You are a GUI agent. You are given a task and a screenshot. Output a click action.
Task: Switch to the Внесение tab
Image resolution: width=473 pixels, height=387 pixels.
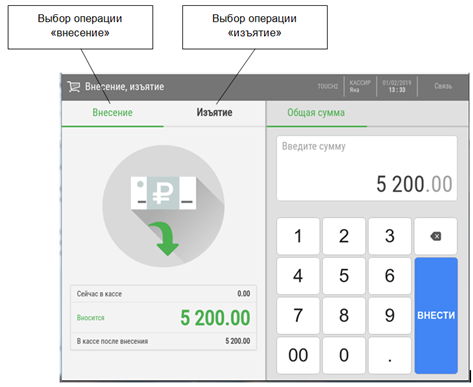[112, 113]
